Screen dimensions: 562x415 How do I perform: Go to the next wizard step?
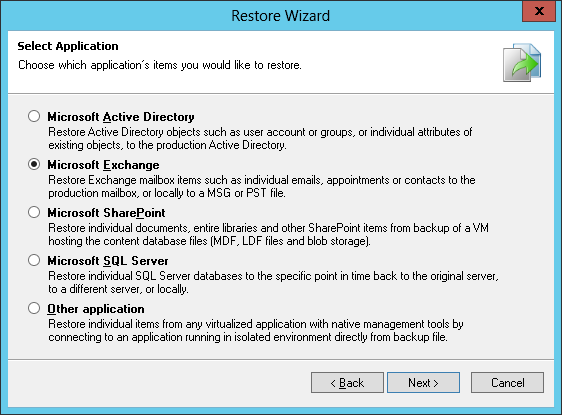tap(423, 382)
